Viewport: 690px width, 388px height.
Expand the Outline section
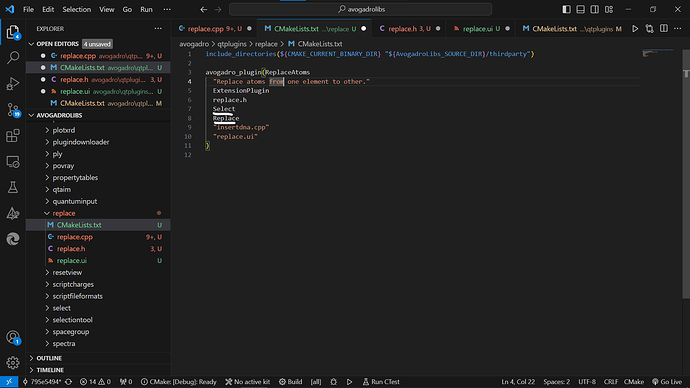point(49,358)
